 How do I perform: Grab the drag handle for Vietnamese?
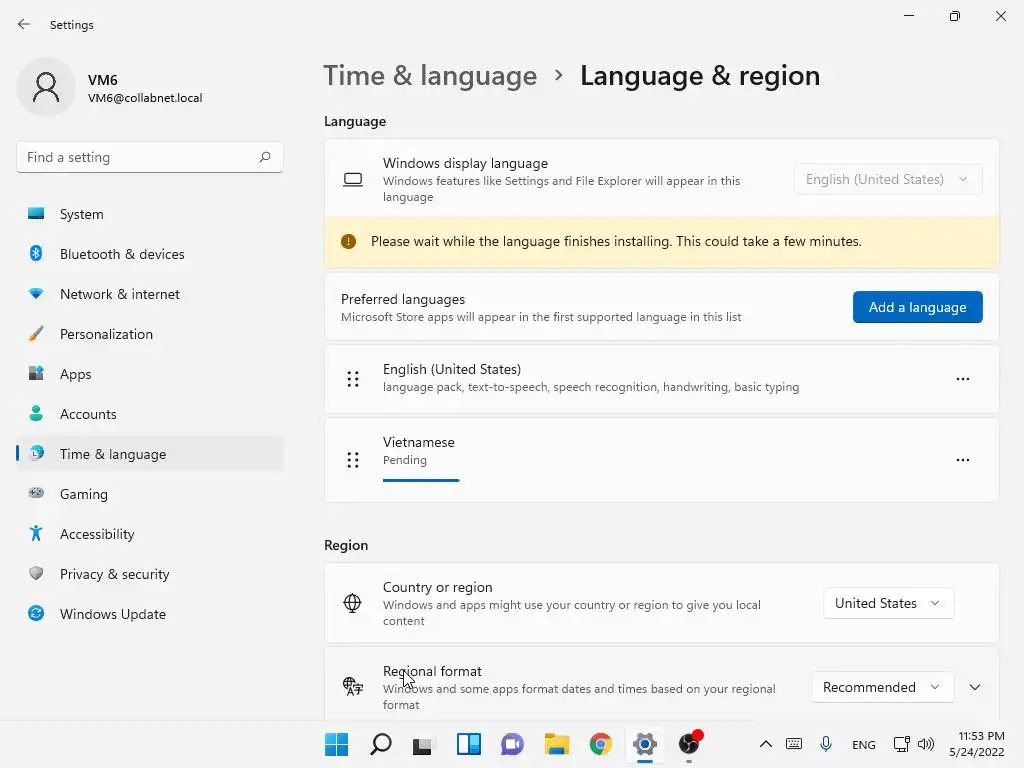click(353, 460)
